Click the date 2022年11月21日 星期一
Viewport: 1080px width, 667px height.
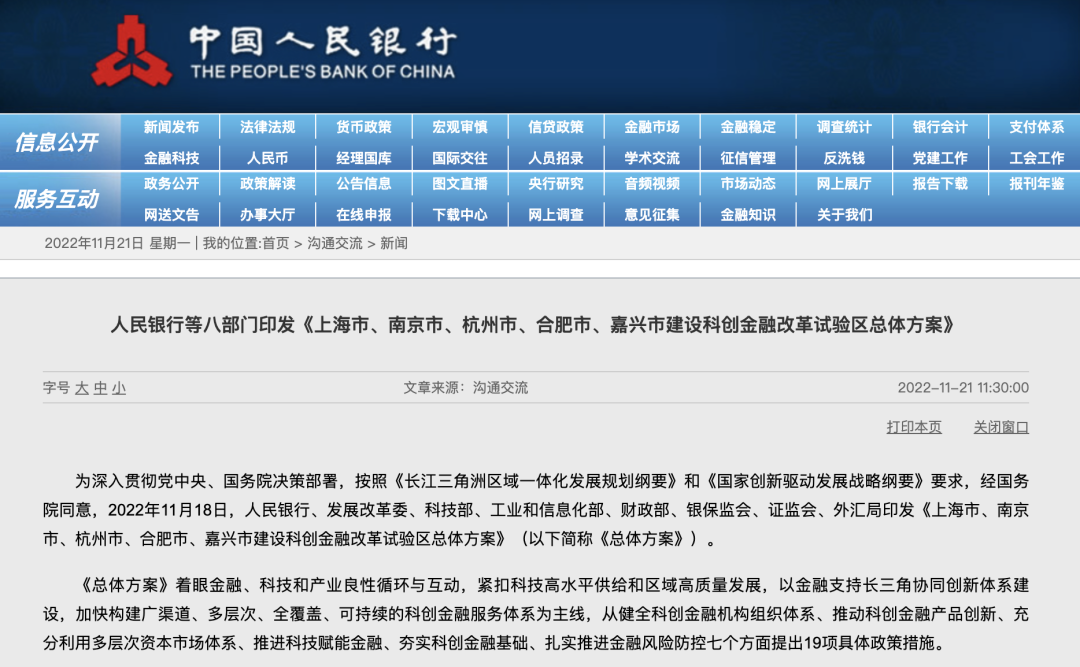[117, 243]
